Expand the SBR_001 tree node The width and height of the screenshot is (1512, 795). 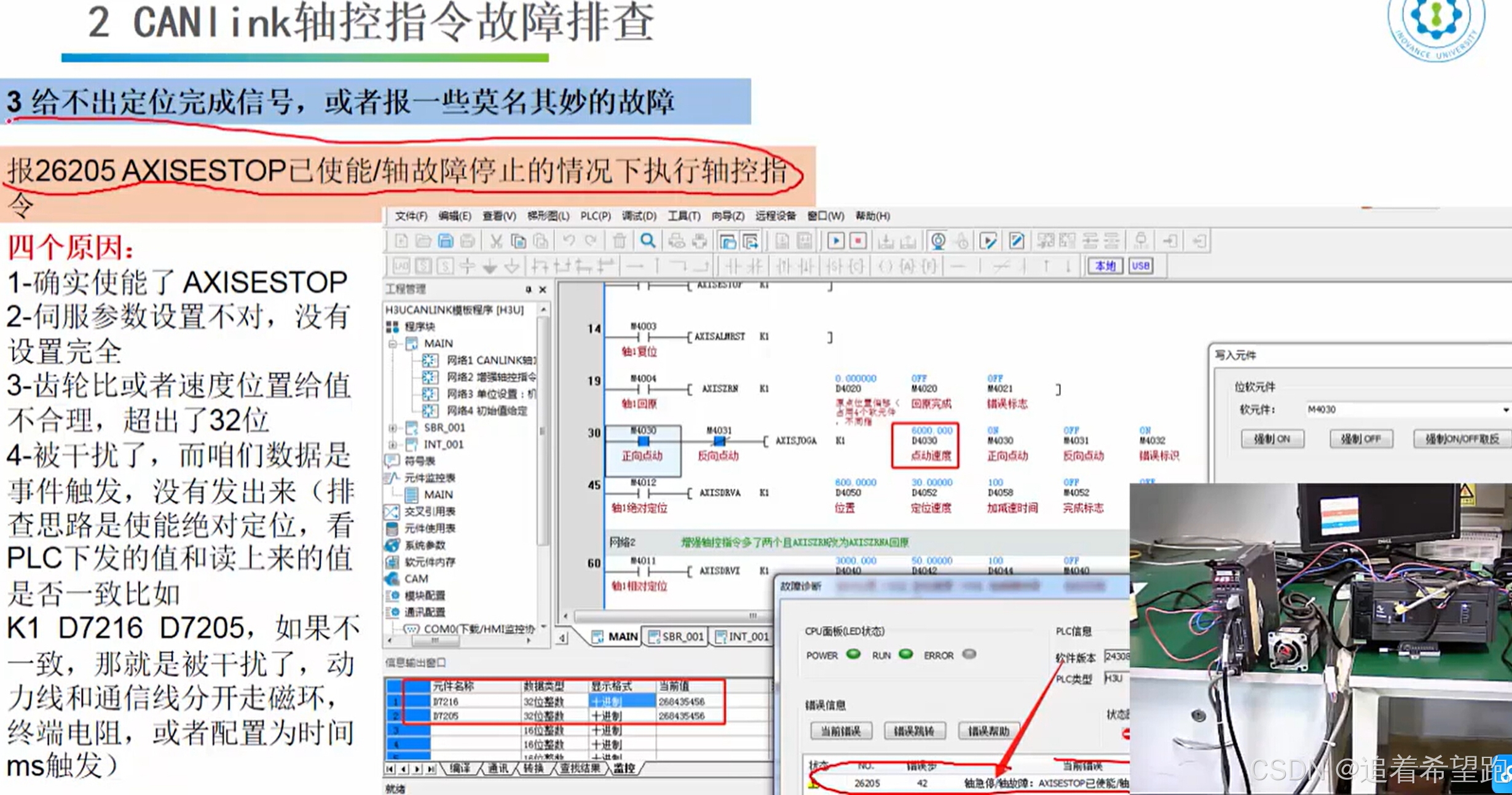click(x=393, y=428)
